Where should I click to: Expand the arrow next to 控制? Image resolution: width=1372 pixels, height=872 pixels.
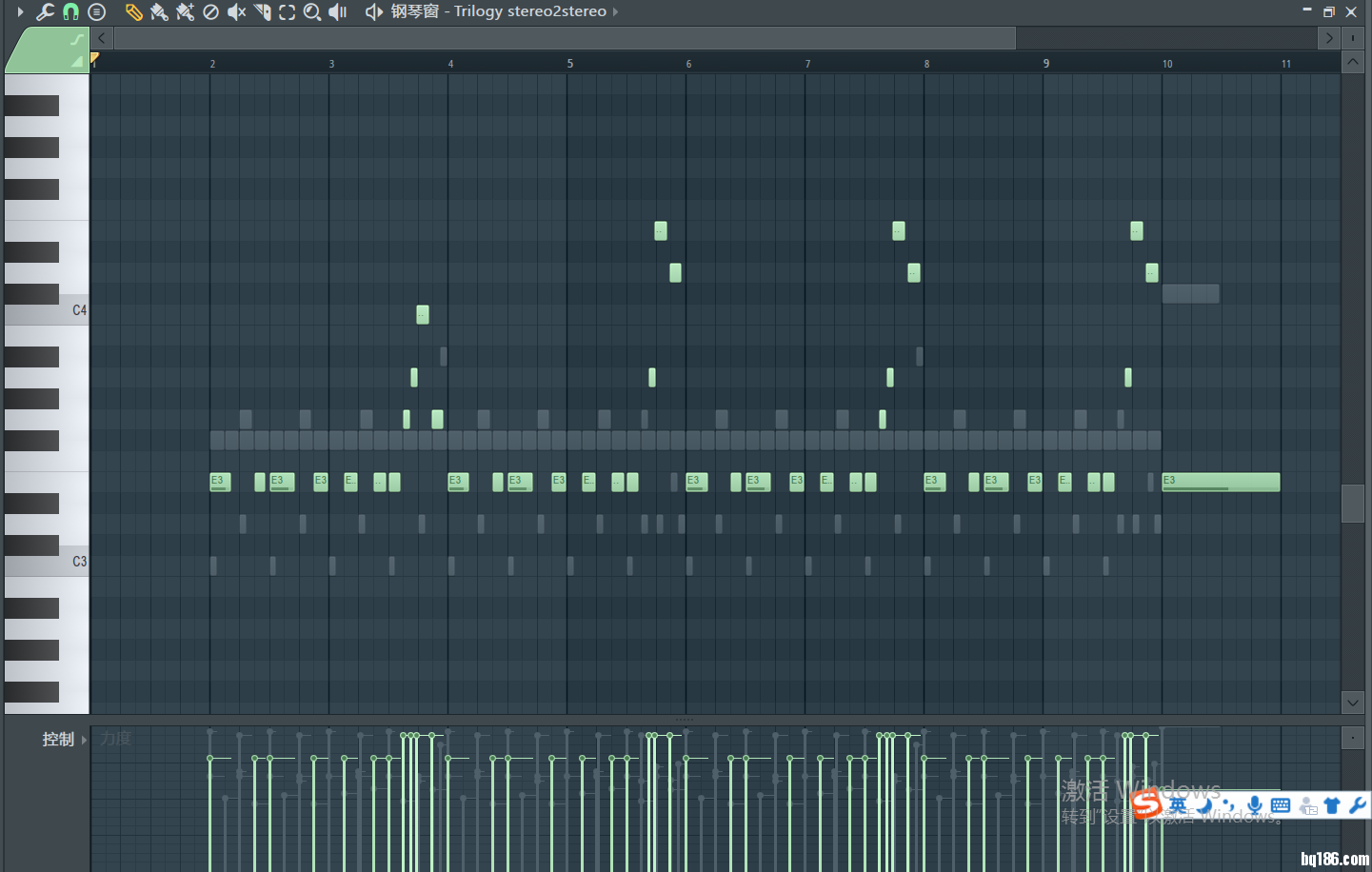[x=84, y=740]
